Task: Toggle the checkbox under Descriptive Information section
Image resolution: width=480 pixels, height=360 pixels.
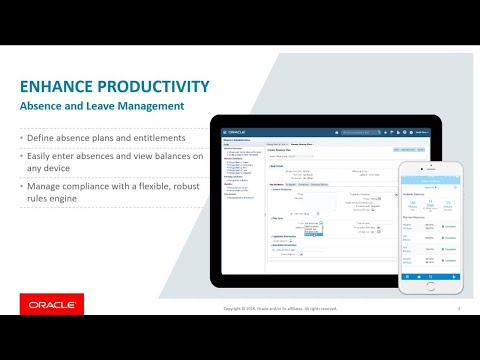Action: 301,254
